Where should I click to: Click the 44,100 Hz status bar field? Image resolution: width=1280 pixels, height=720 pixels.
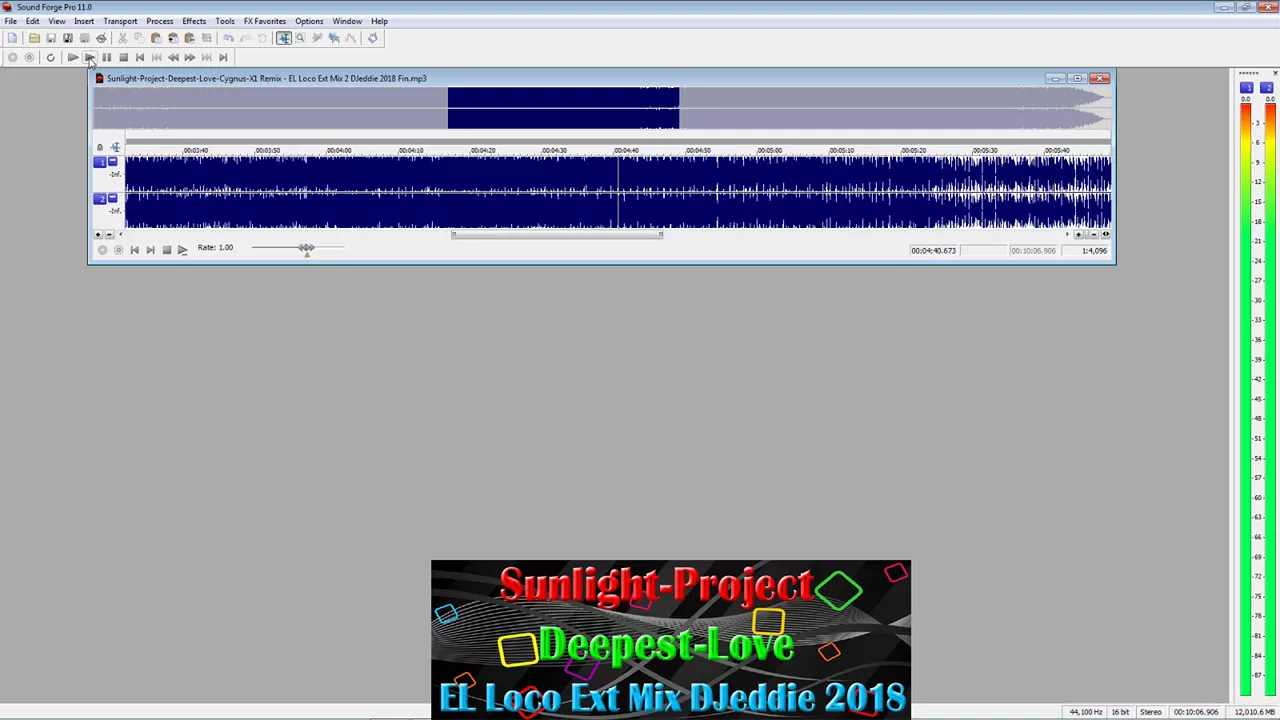pyautogui.click(x=1086, y=712)
